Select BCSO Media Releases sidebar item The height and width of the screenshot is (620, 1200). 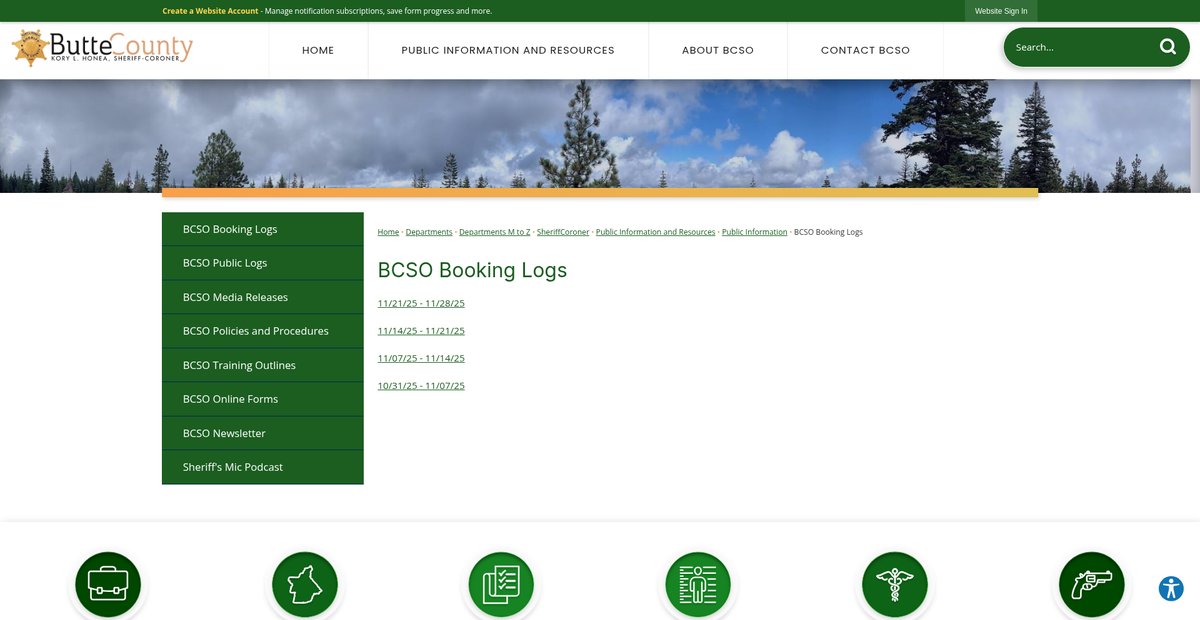pos(263,297)
